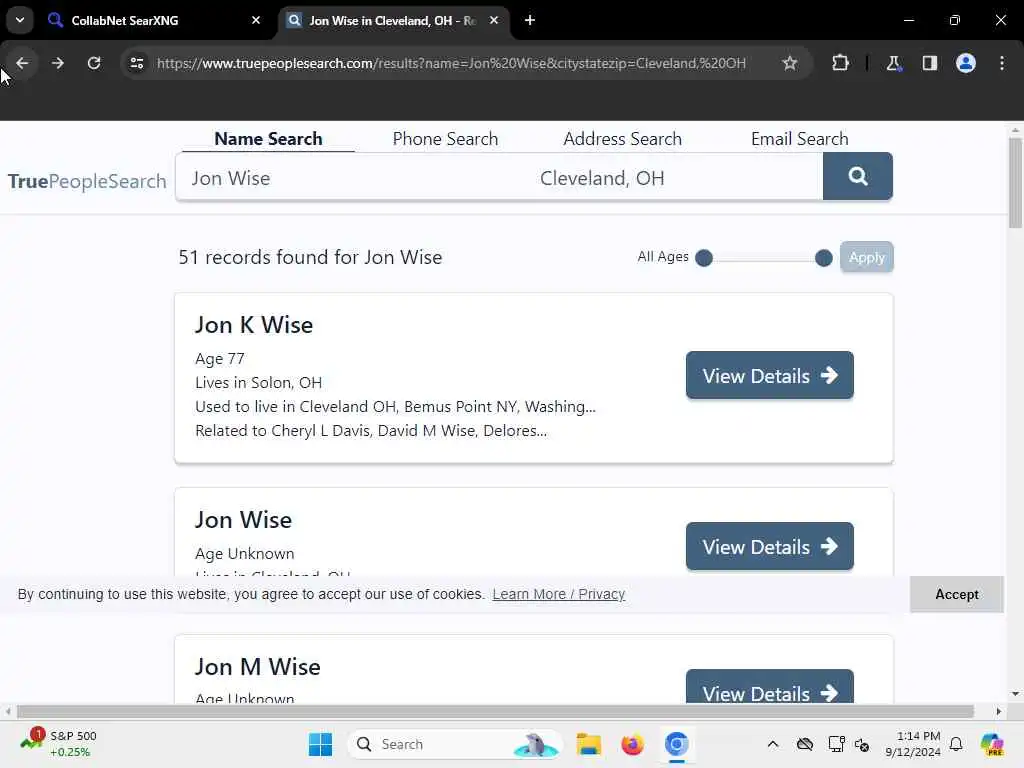Open a new browser tab

(530, 20)
